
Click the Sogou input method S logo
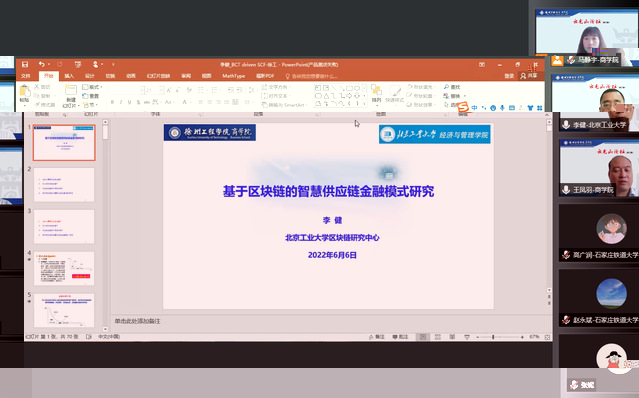click(x=463, y=108)
